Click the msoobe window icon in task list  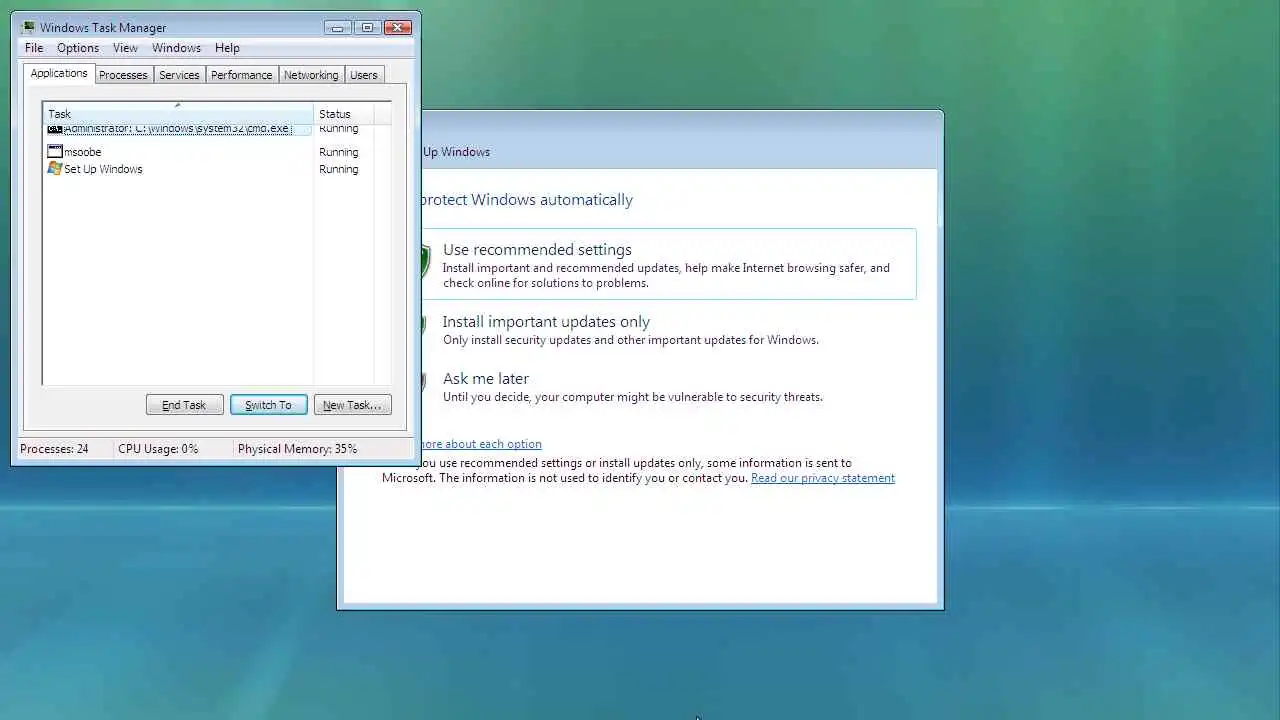(55, 152)
